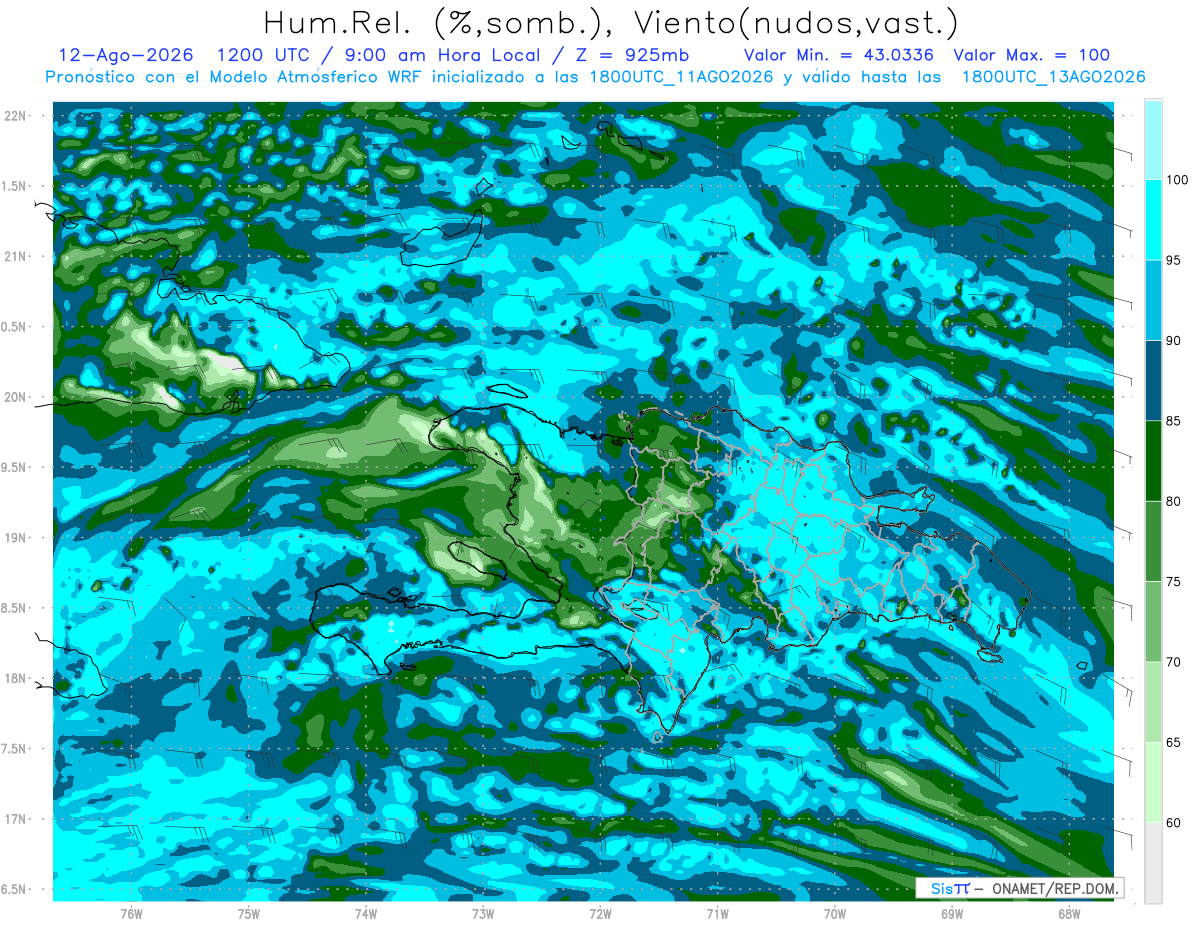
Task: Click the '21N' latitude label
Action: tap(16, 257)
